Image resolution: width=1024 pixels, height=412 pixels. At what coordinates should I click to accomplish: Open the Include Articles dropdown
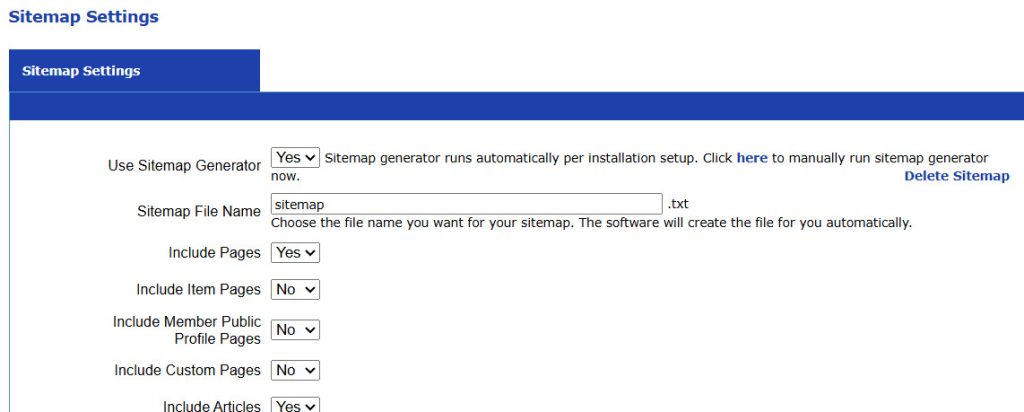(x=295, y=406)
